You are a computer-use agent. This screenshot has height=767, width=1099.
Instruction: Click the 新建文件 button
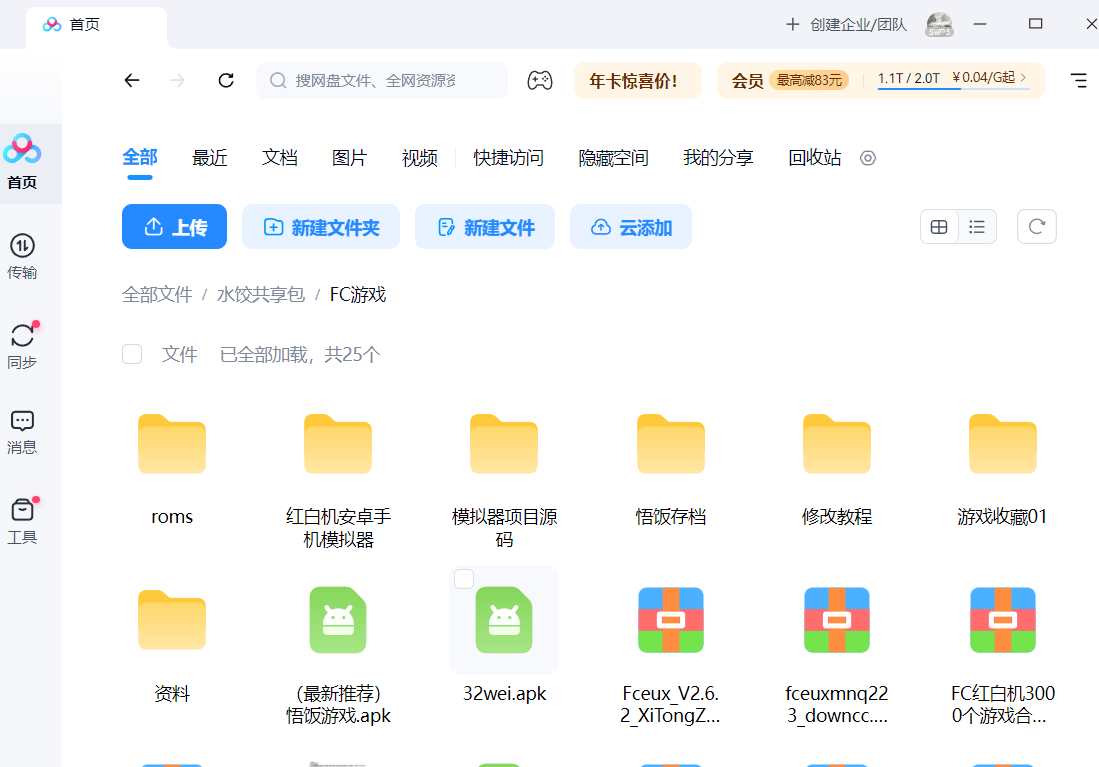click(x=485, y=226)
